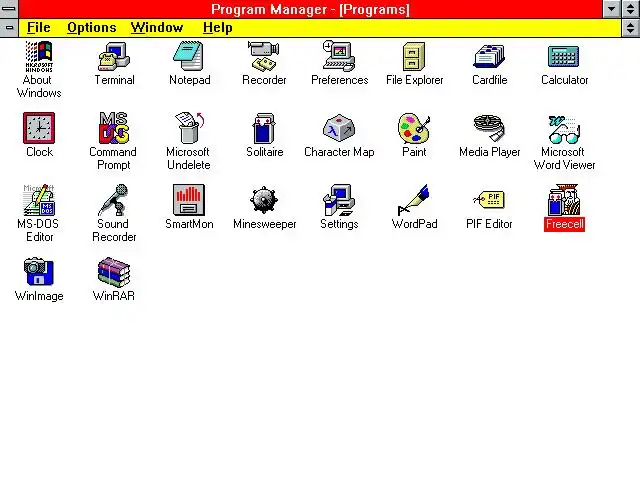
Task: Click the Media Player film reel icon
Action: [489, 128]
